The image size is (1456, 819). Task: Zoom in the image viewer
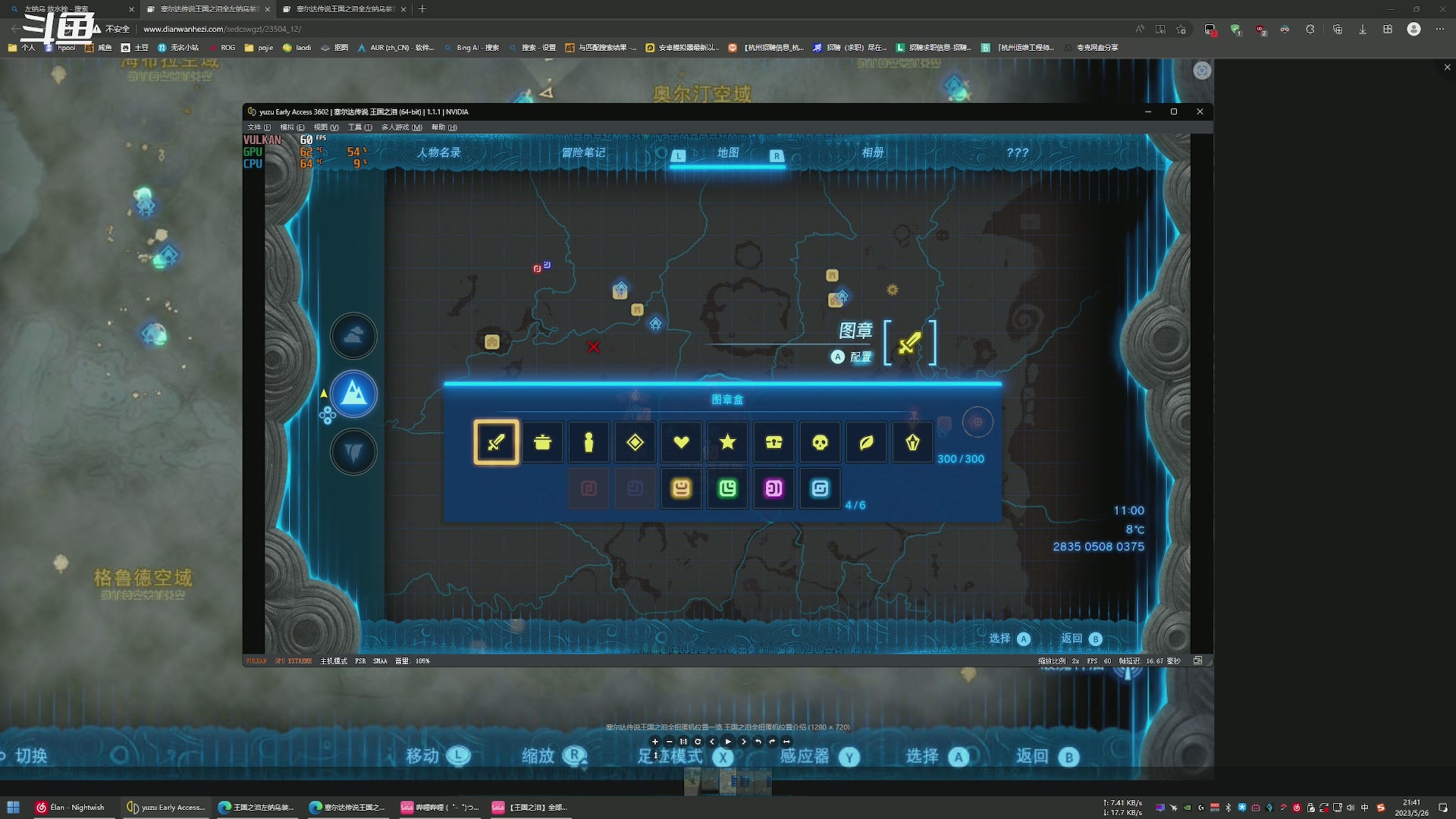pyautogui.click(x=655, y=742)
